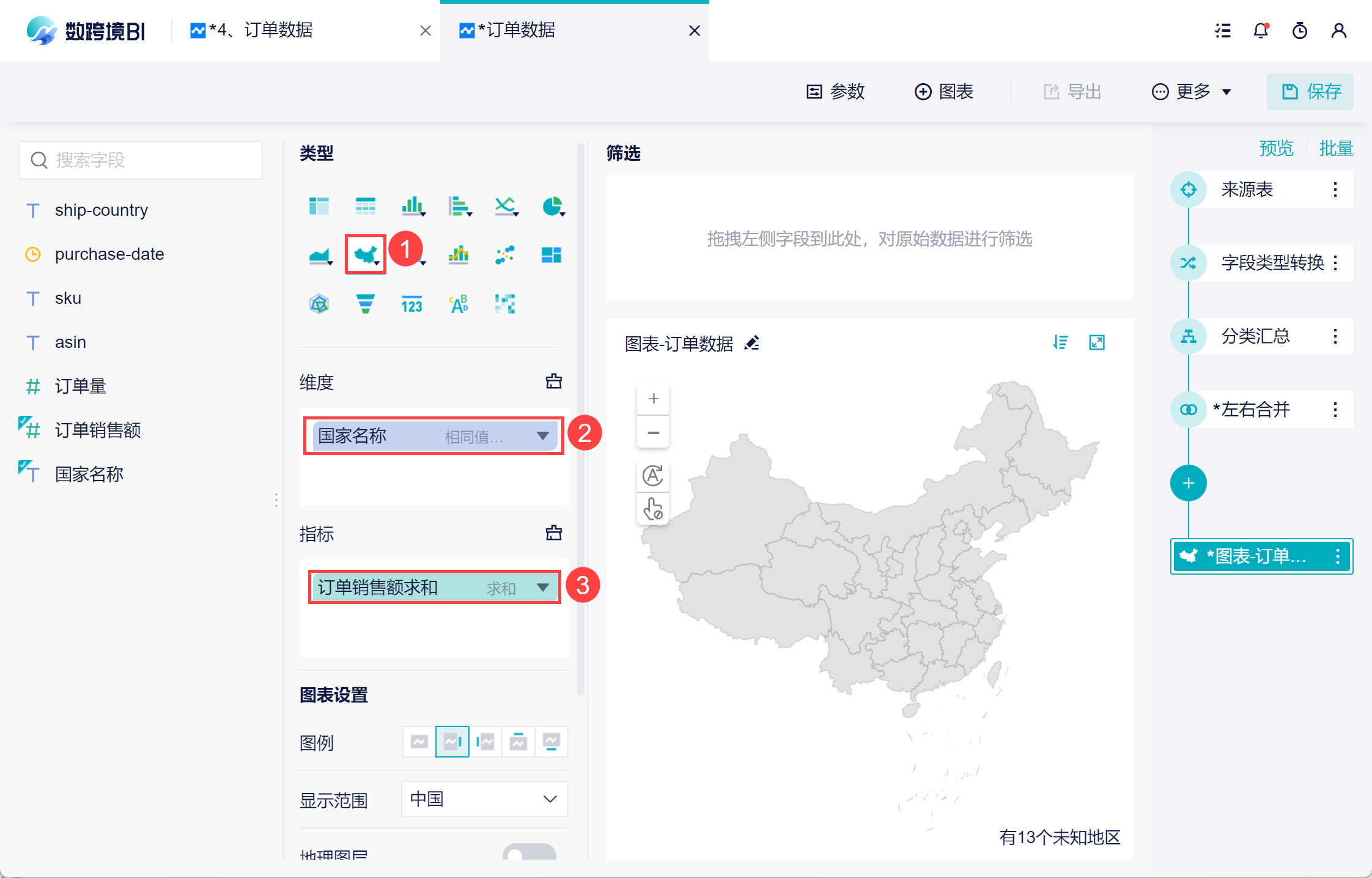Toggle the 地理图层 switch
The height and width of the screenshot is (878, 1372).
click(529, 852)
